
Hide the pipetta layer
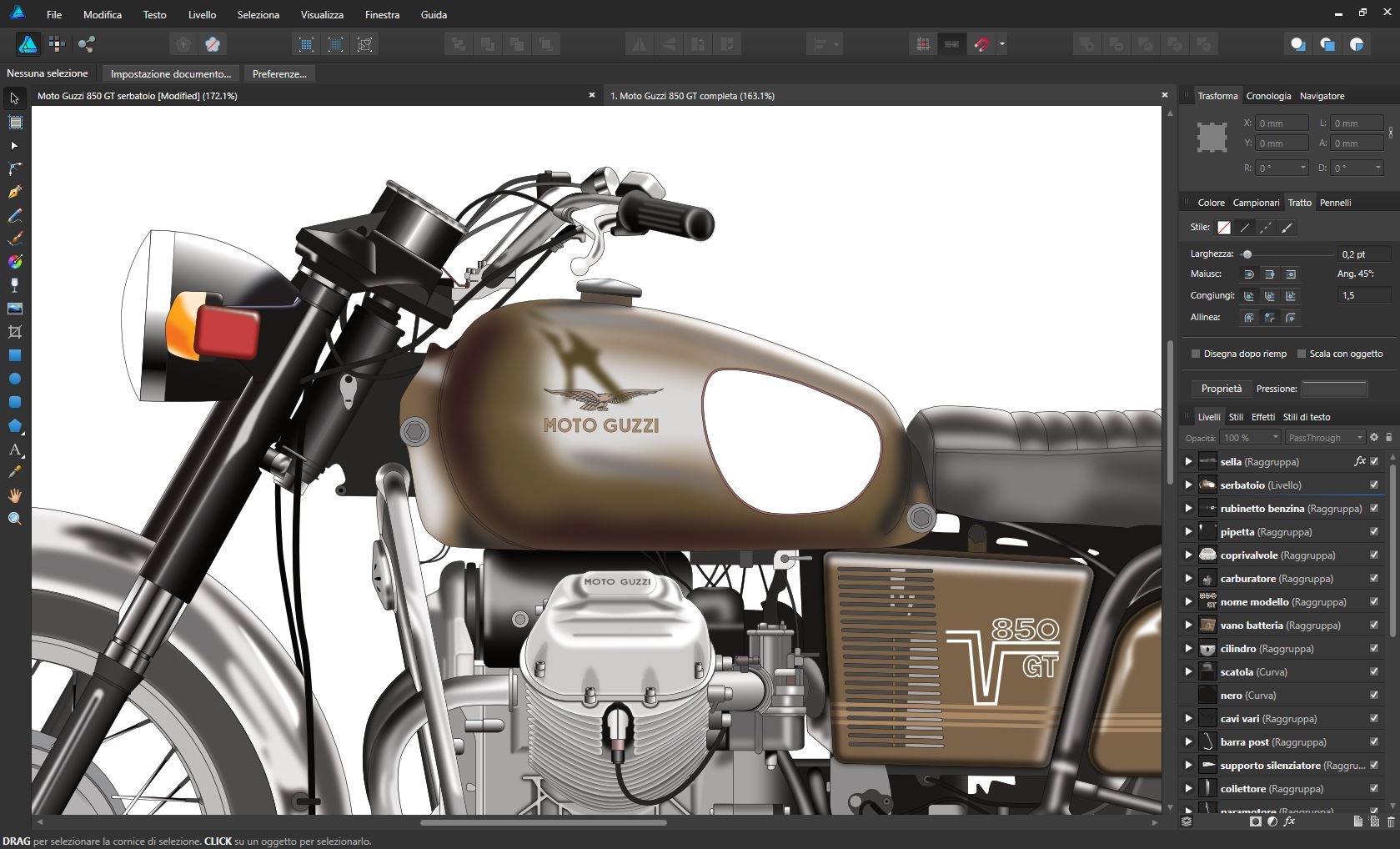pos(1374,531)
